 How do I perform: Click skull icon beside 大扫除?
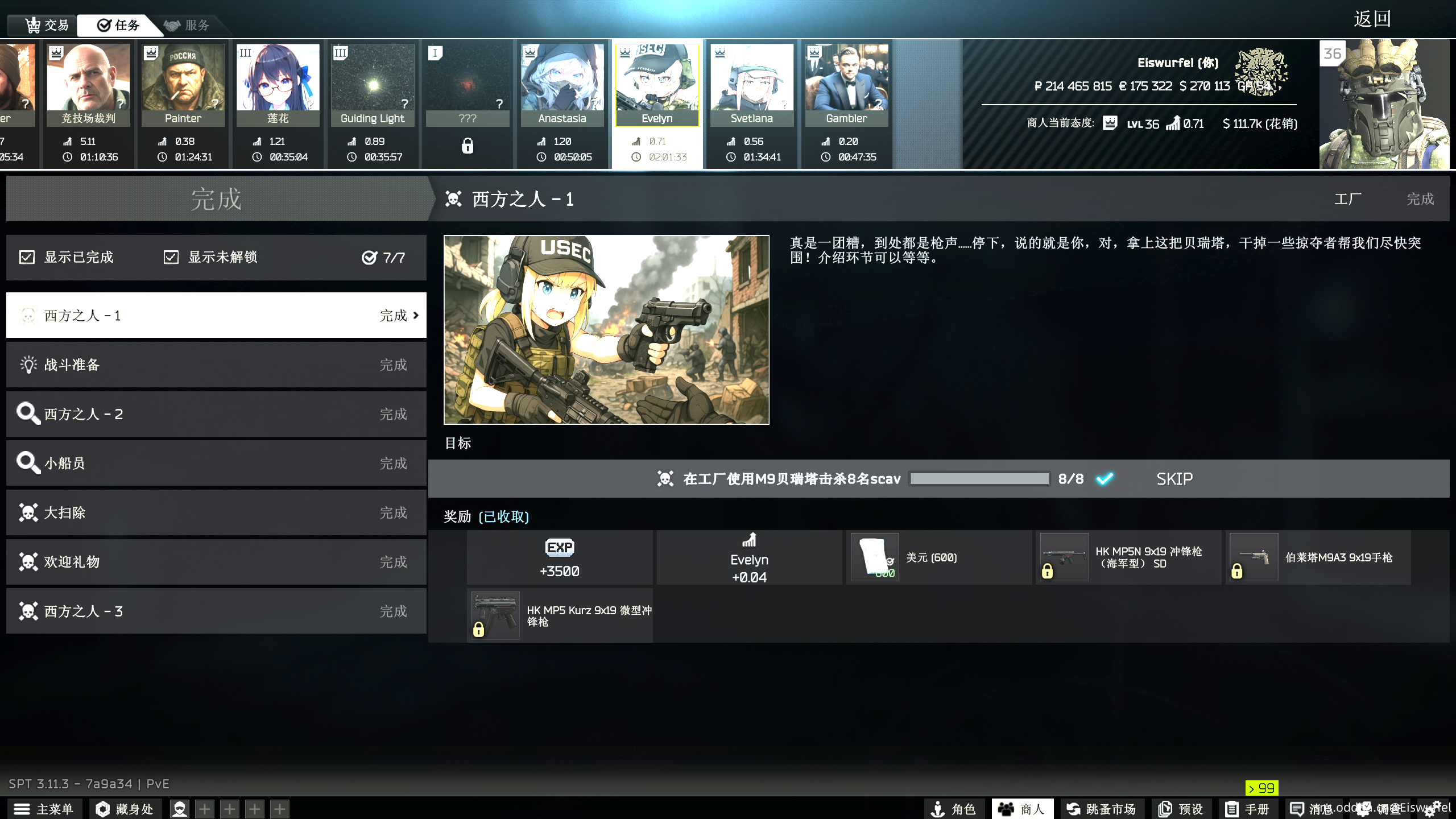pos(28,512)
